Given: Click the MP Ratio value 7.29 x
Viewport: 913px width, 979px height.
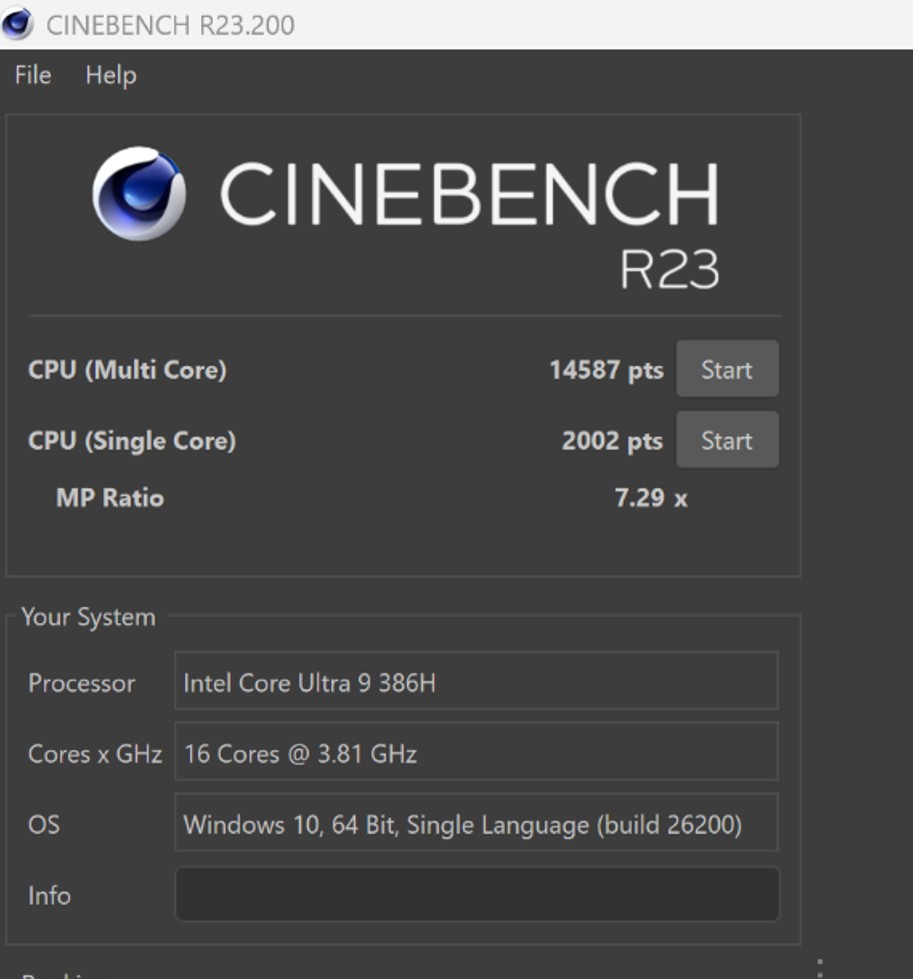Looking at the screenshot, I should tap(651, 498).
